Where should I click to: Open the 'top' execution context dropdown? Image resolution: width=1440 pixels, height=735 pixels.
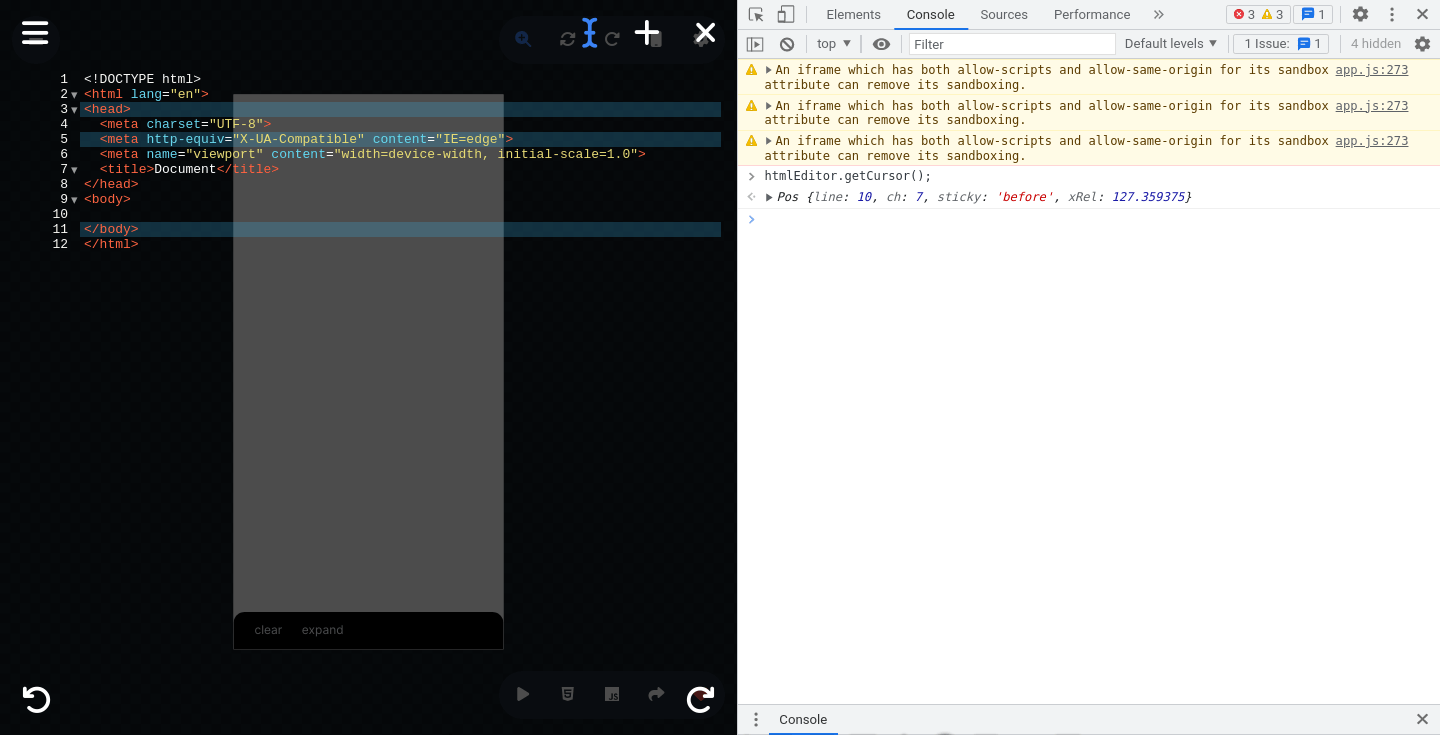tap(833, 44)
